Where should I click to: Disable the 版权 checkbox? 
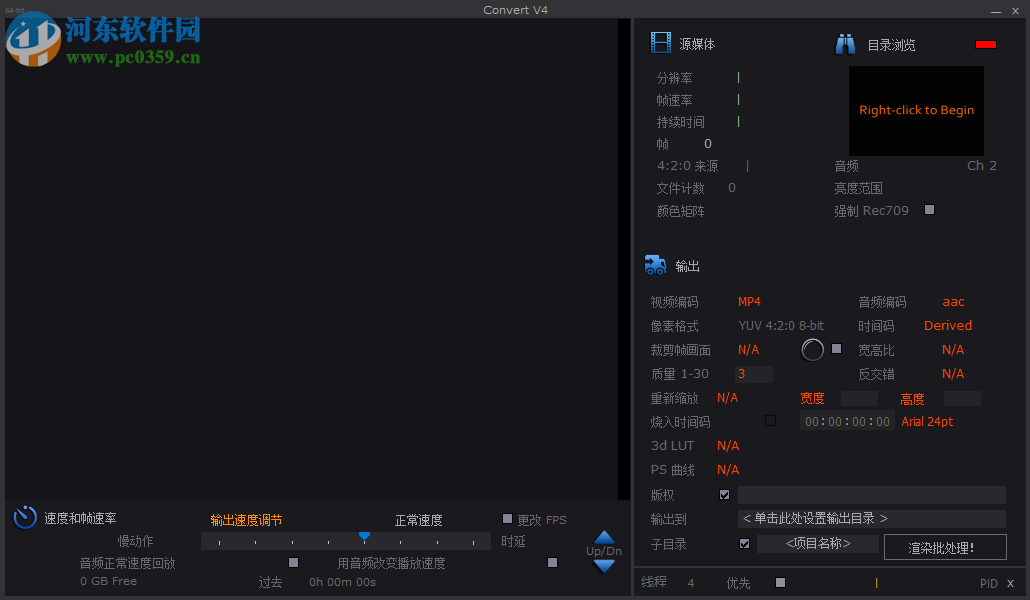tap(724, 494)
